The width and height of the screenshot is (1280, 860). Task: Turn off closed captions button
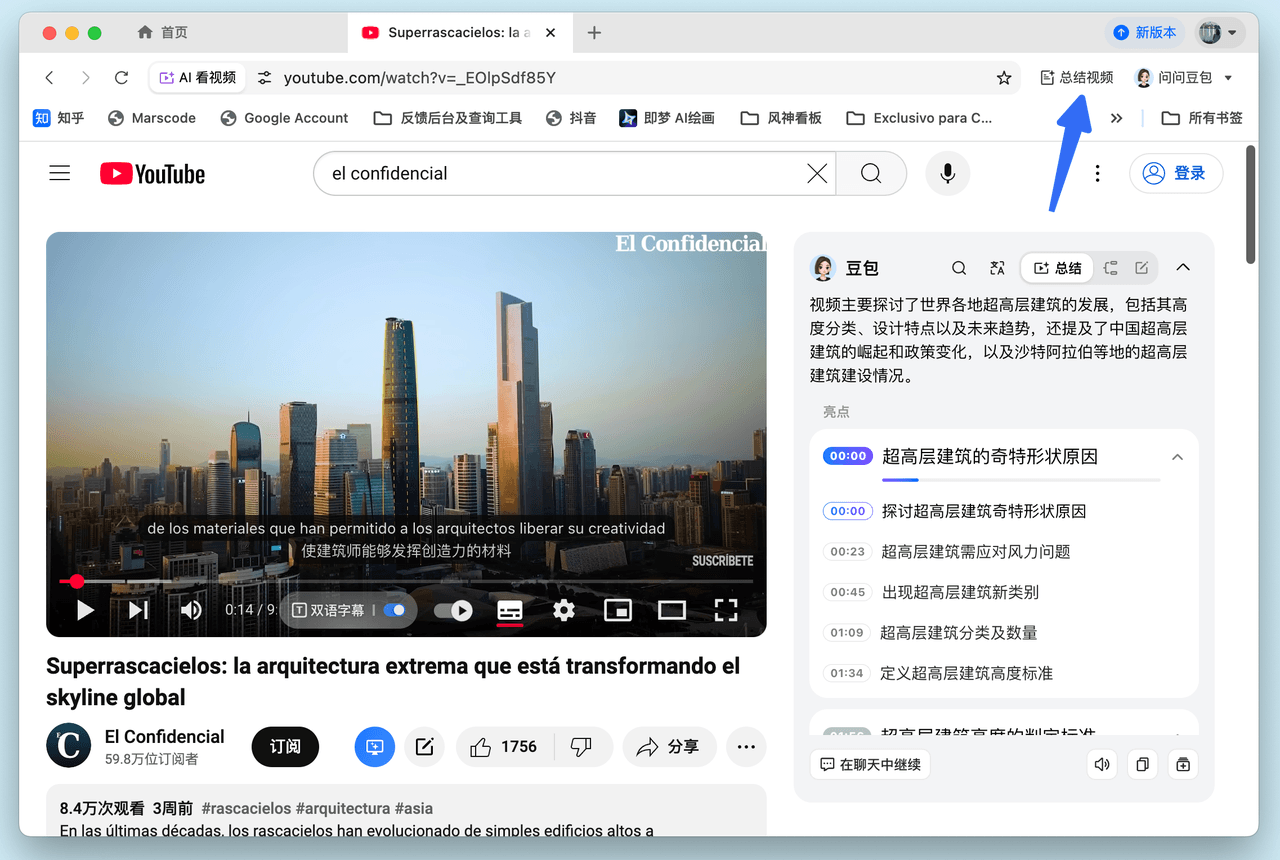click(x=510, y=610)
